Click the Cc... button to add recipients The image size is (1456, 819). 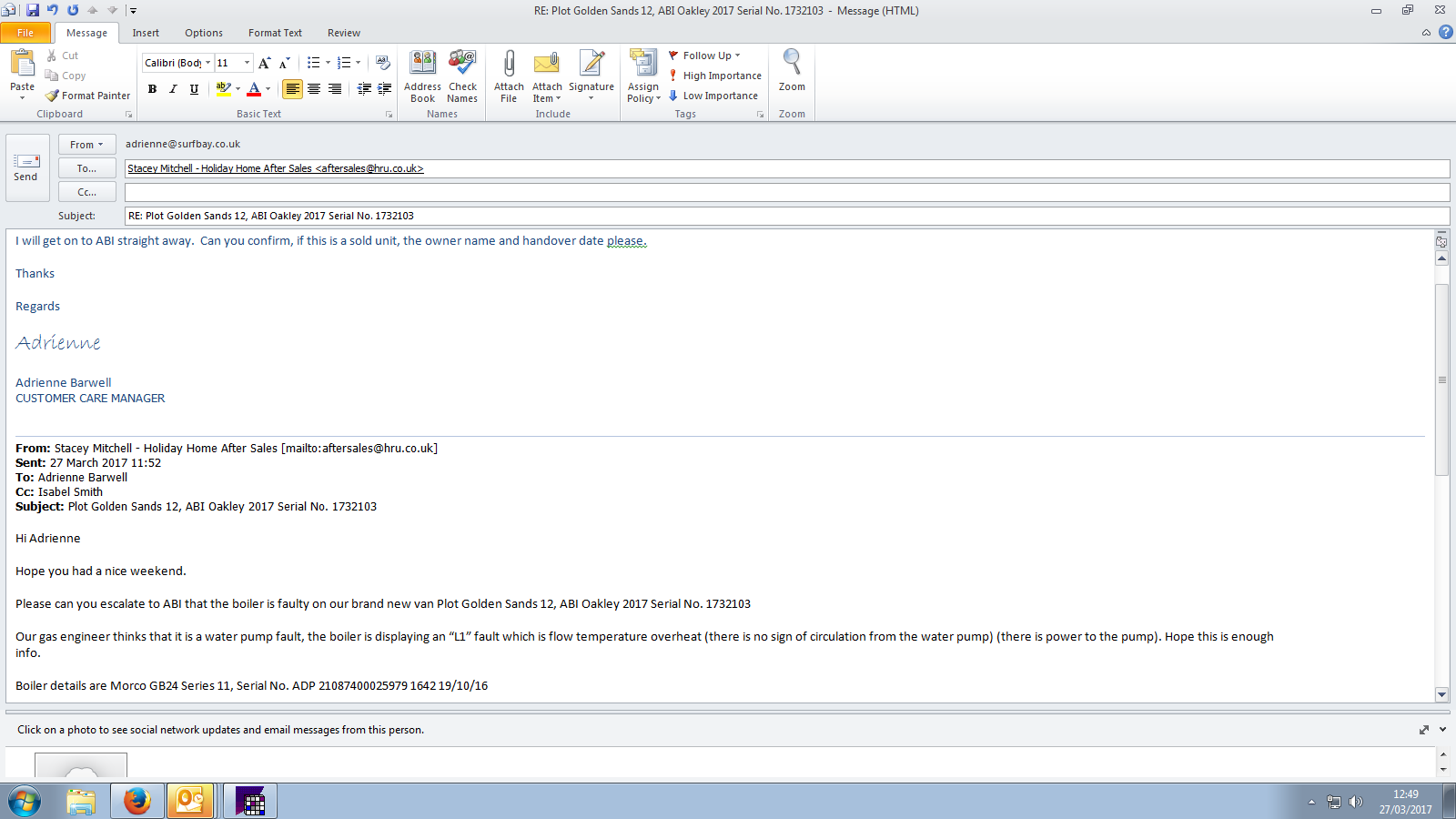(x=86, y=192)
